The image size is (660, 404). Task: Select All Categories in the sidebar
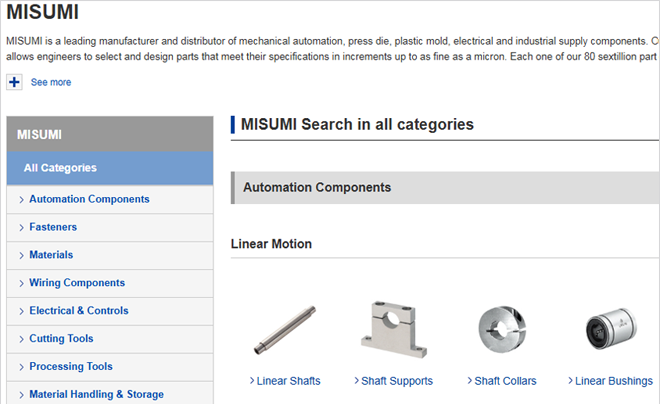[x=61, y=168]
